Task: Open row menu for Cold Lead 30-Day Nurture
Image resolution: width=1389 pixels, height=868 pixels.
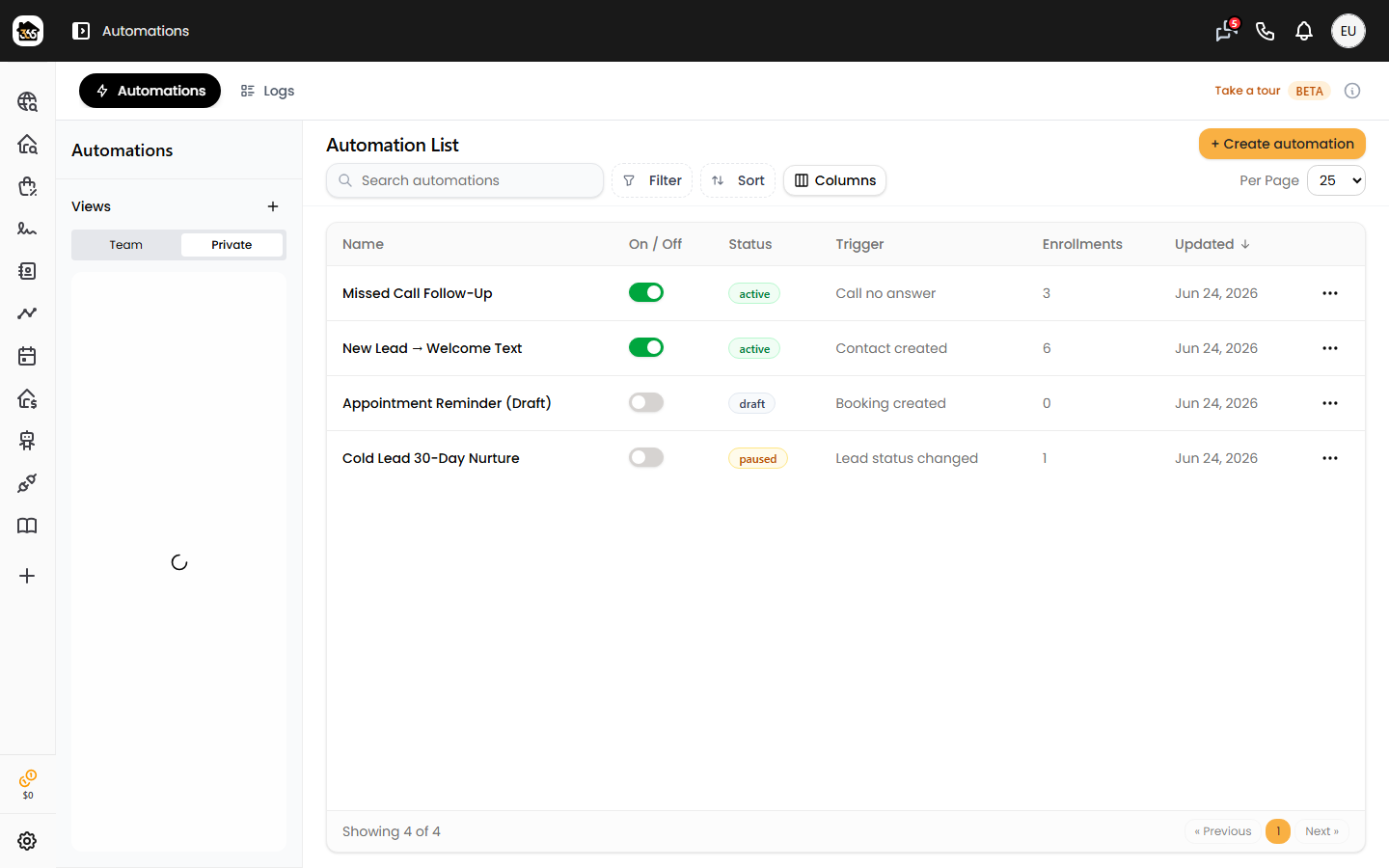Action: (x=1330, y=458)
